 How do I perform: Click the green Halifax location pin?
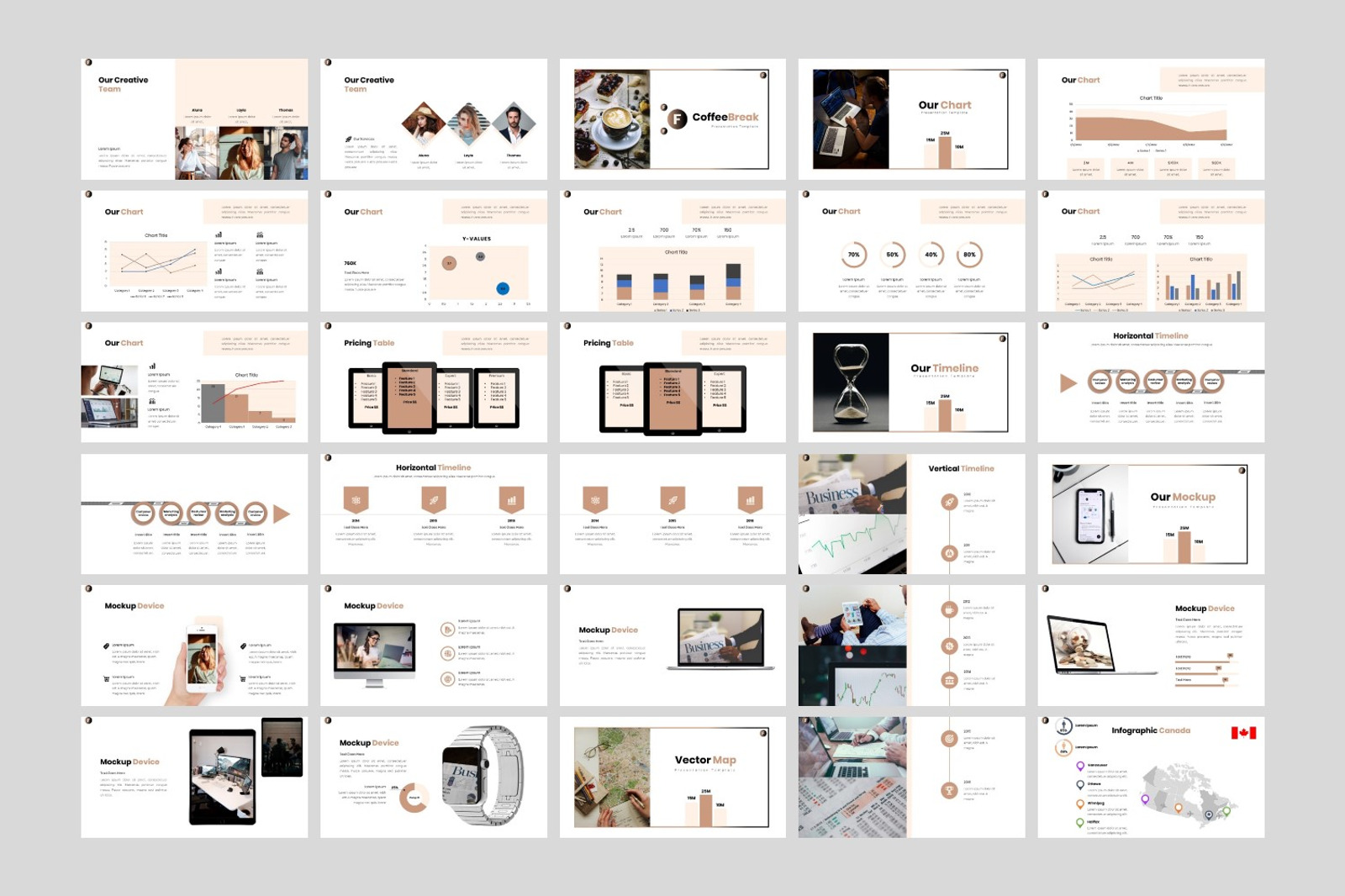coord(1080,823)
